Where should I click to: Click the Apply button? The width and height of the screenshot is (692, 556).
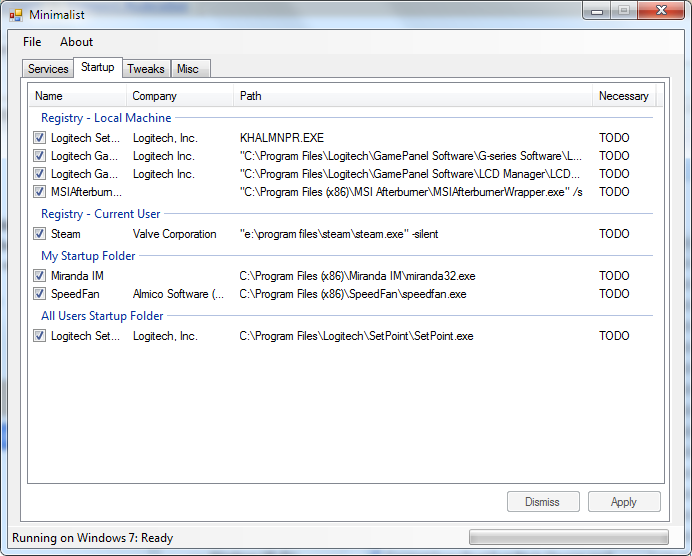click(x=624, y=502)
